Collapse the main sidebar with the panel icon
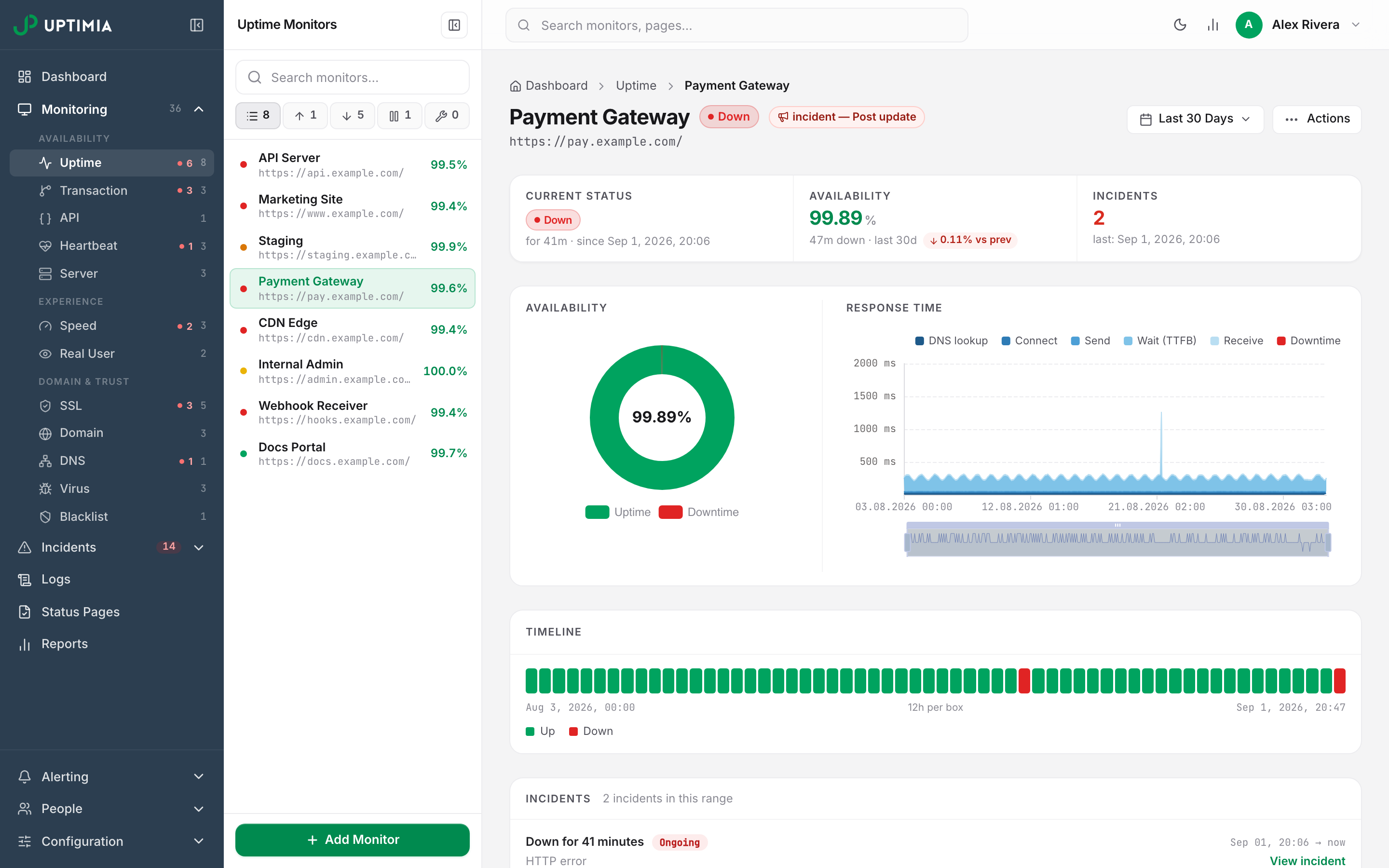This screenshot has width=1389, height=868. point(196,25)
